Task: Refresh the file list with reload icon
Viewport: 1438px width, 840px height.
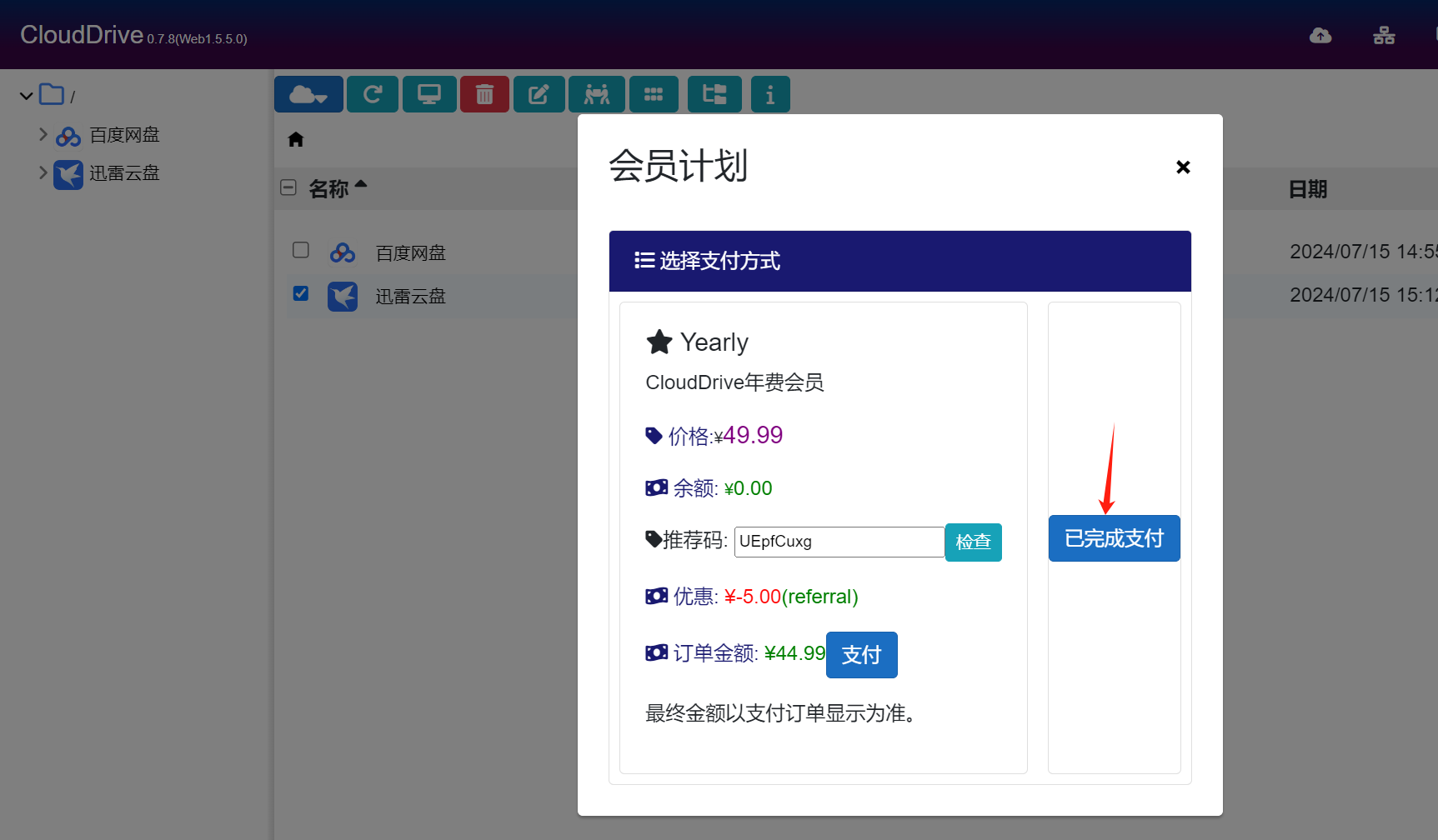Action: pos(373,94)
